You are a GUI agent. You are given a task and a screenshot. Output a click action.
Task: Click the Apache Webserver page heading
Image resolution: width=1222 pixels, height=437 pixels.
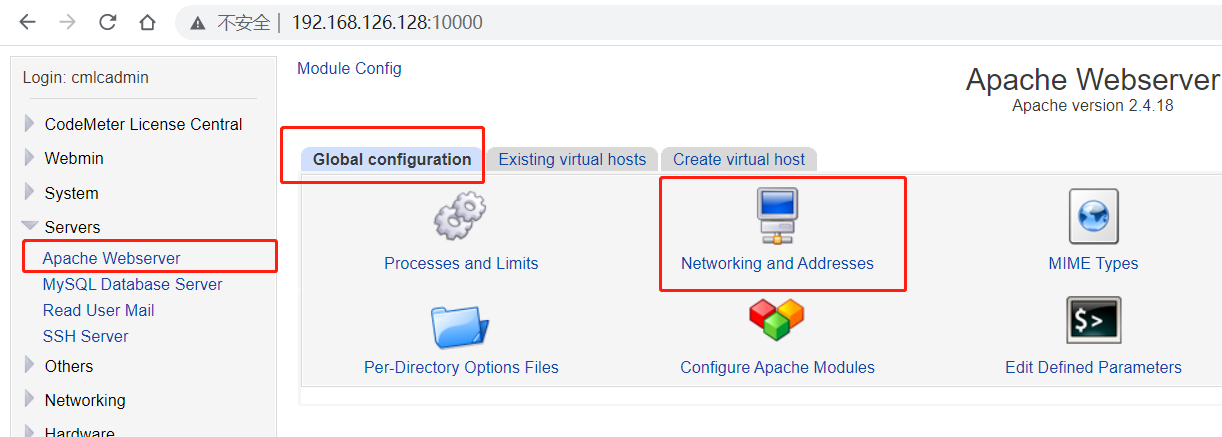coord(1093,80)
